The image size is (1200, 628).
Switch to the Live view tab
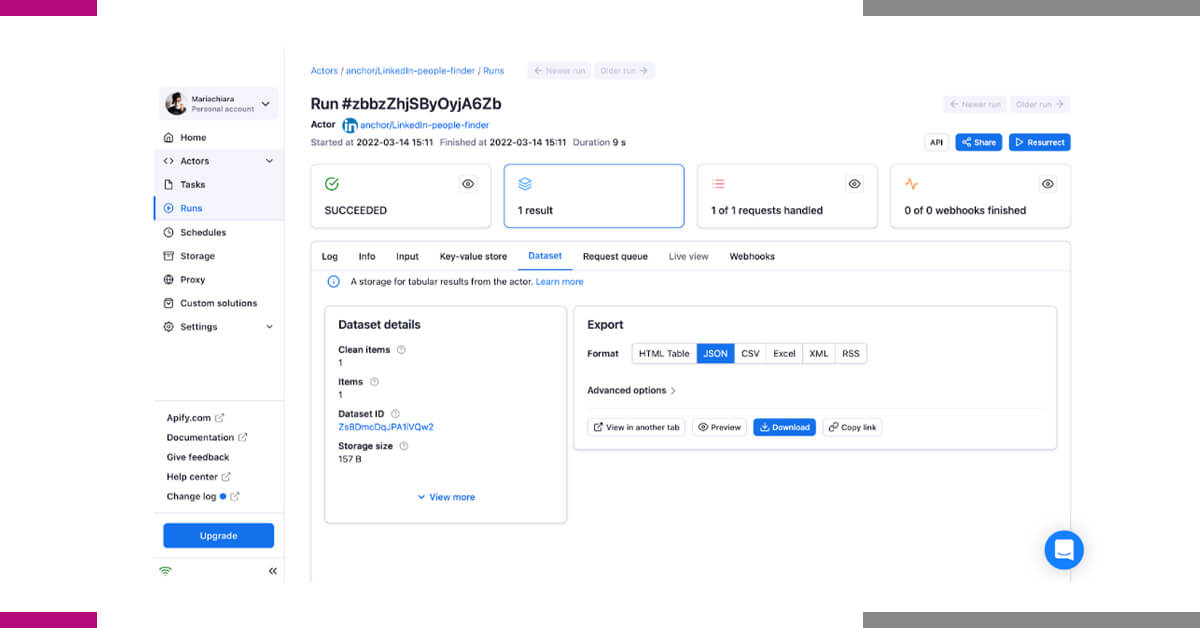tap(688, 257)
